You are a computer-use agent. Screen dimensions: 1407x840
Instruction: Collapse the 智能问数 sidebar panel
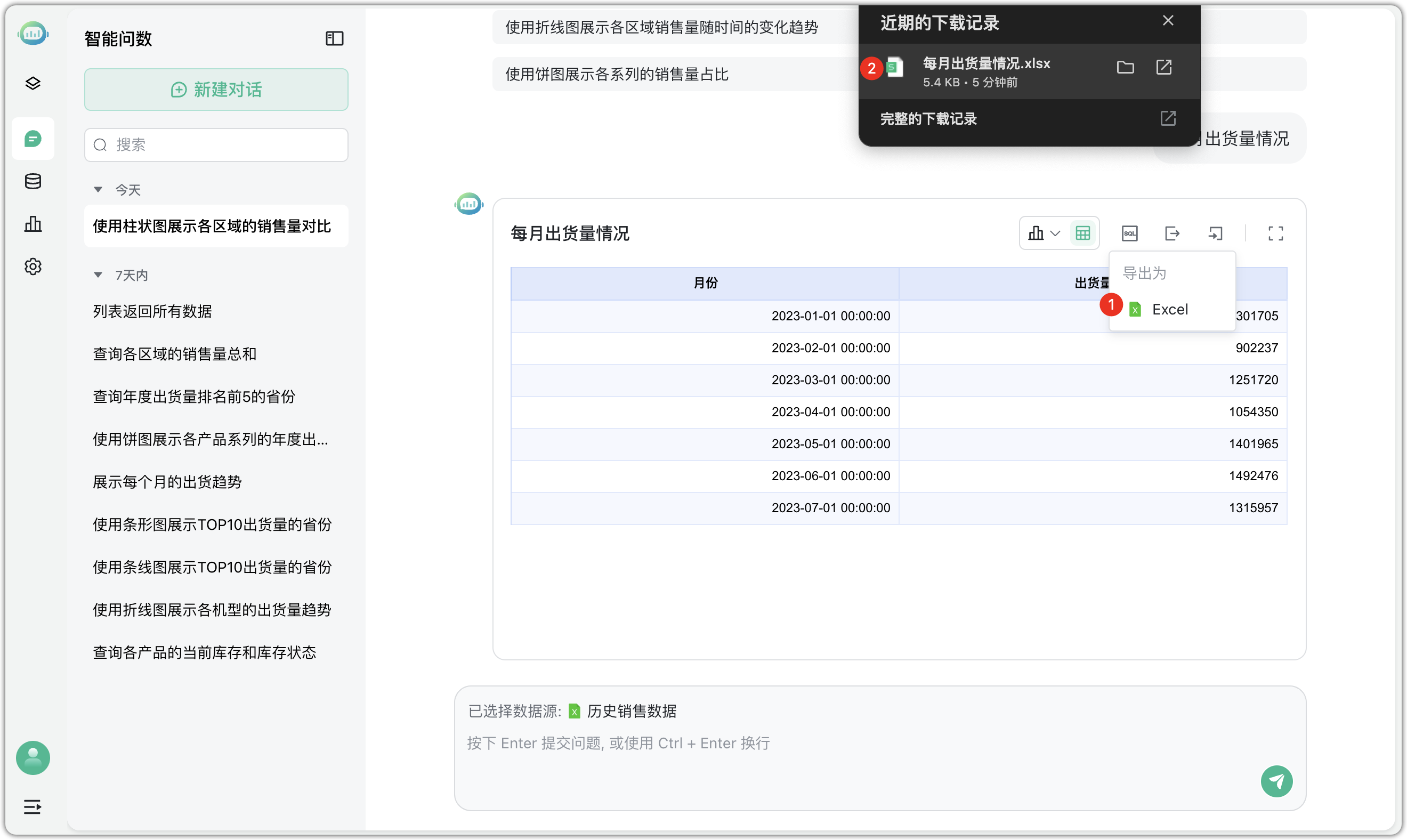pos(334,38)
